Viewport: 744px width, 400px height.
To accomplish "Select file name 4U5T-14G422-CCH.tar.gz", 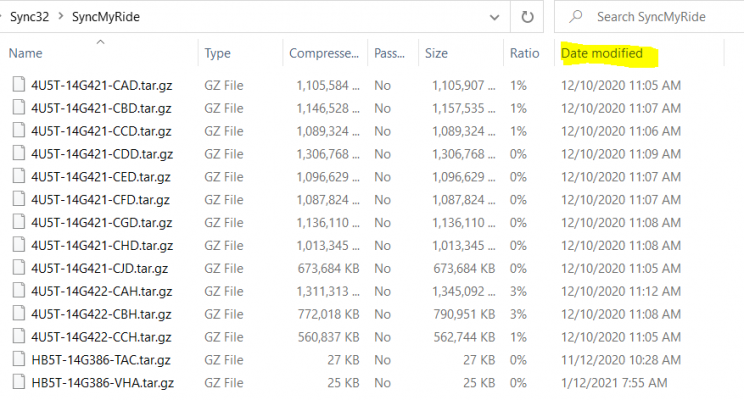I will [x=102, y=337].
